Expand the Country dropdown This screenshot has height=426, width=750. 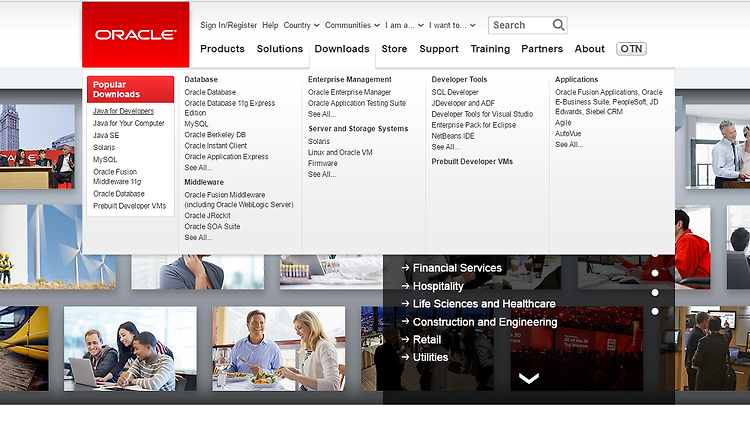(301, 25)
